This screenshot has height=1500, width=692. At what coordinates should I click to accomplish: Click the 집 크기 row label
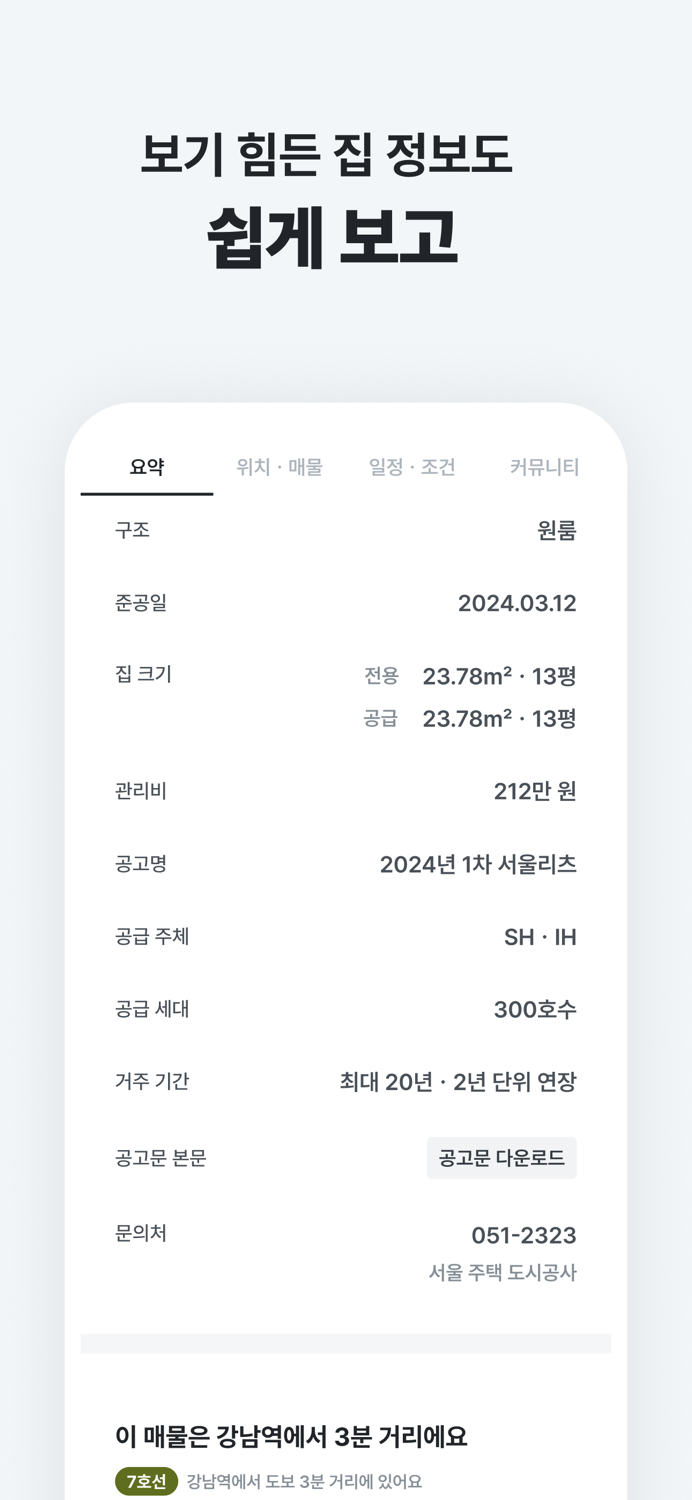click(x=136, y=675)
